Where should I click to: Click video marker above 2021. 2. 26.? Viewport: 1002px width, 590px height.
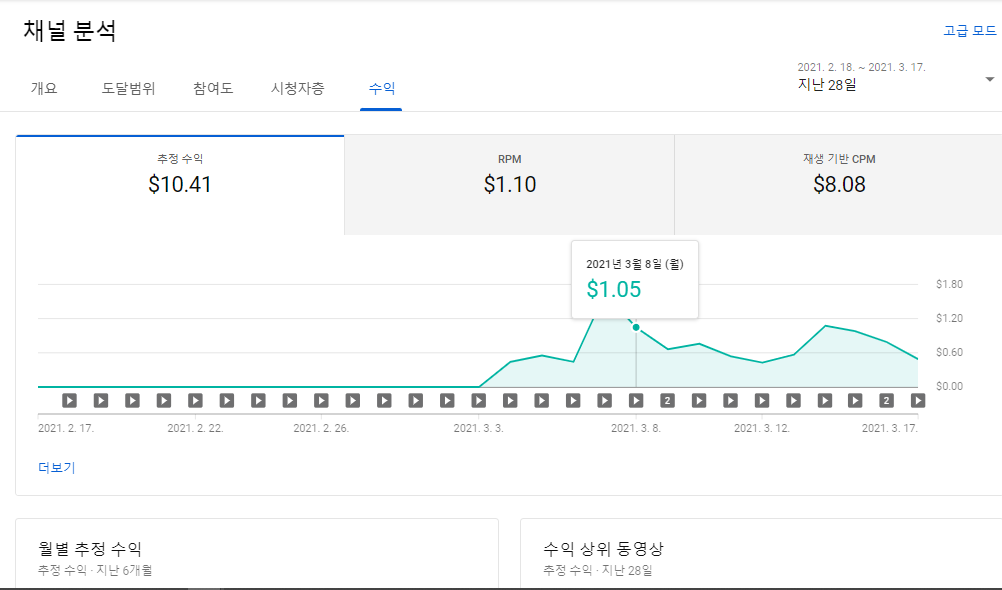click(321, 401)
